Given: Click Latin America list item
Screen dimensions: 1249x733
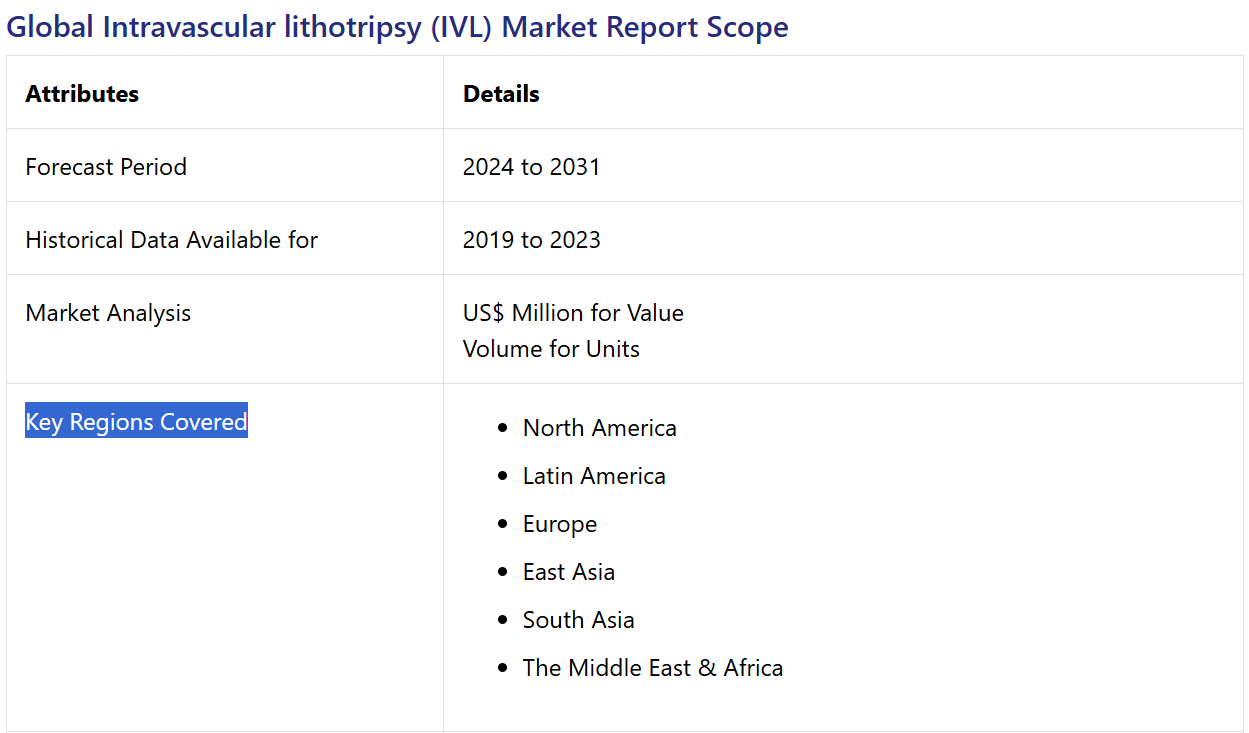Looking at the screenshot, I should [x=594, y=476].
